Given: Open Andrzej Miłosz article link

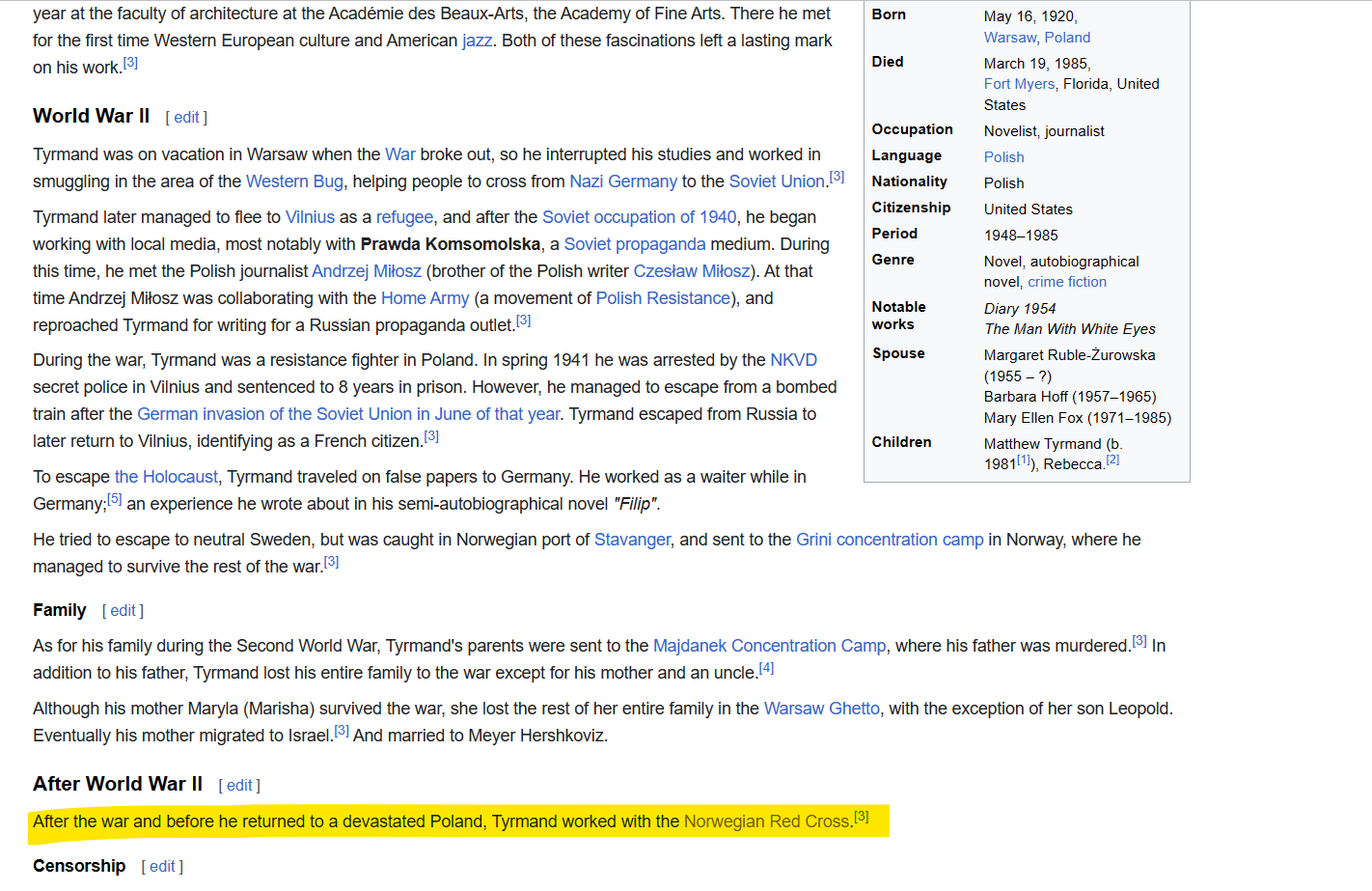Looking at the screenshot, I should point(367,271).
